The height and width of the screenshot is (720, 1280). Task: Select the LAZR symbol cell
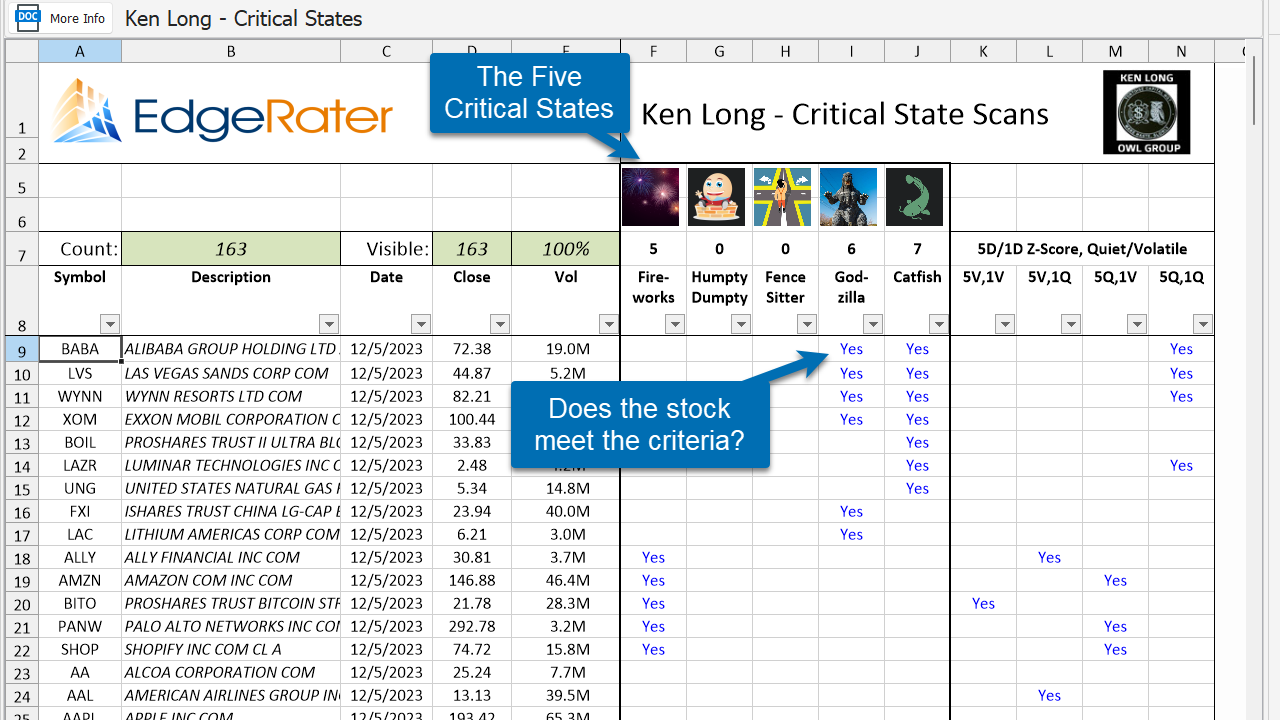(80, 465)
